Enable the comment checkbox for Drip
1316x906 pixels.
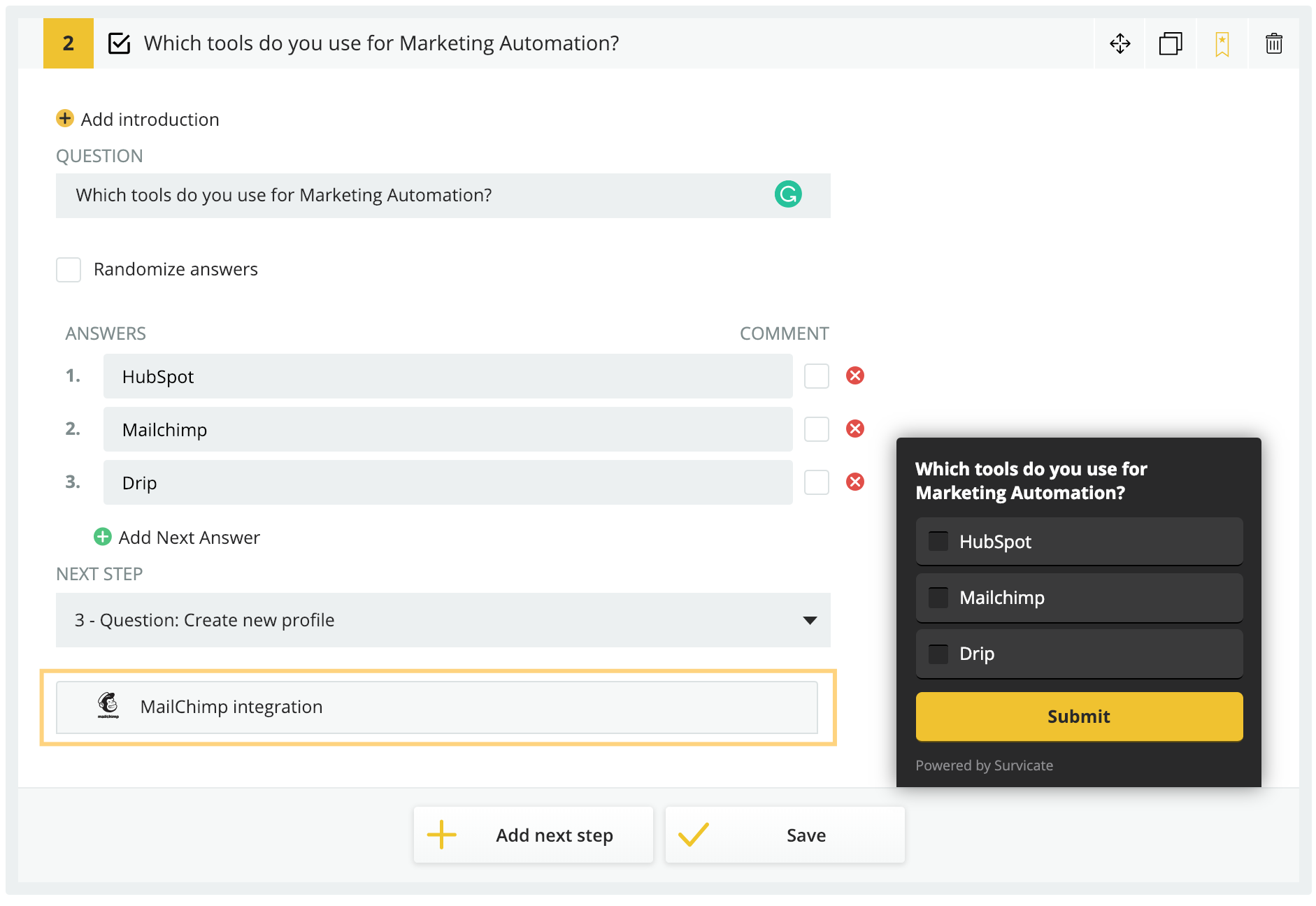[816, 482]
